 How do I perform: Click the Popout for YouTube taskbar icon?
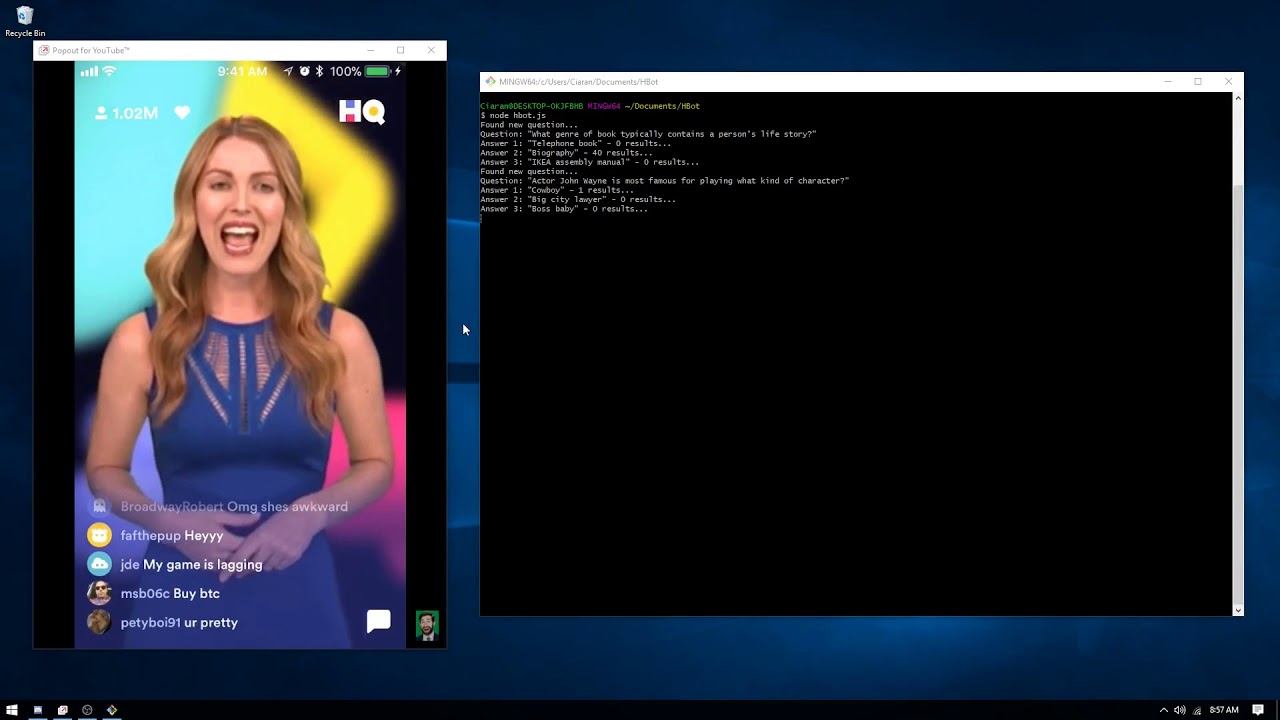coord(62,710)
